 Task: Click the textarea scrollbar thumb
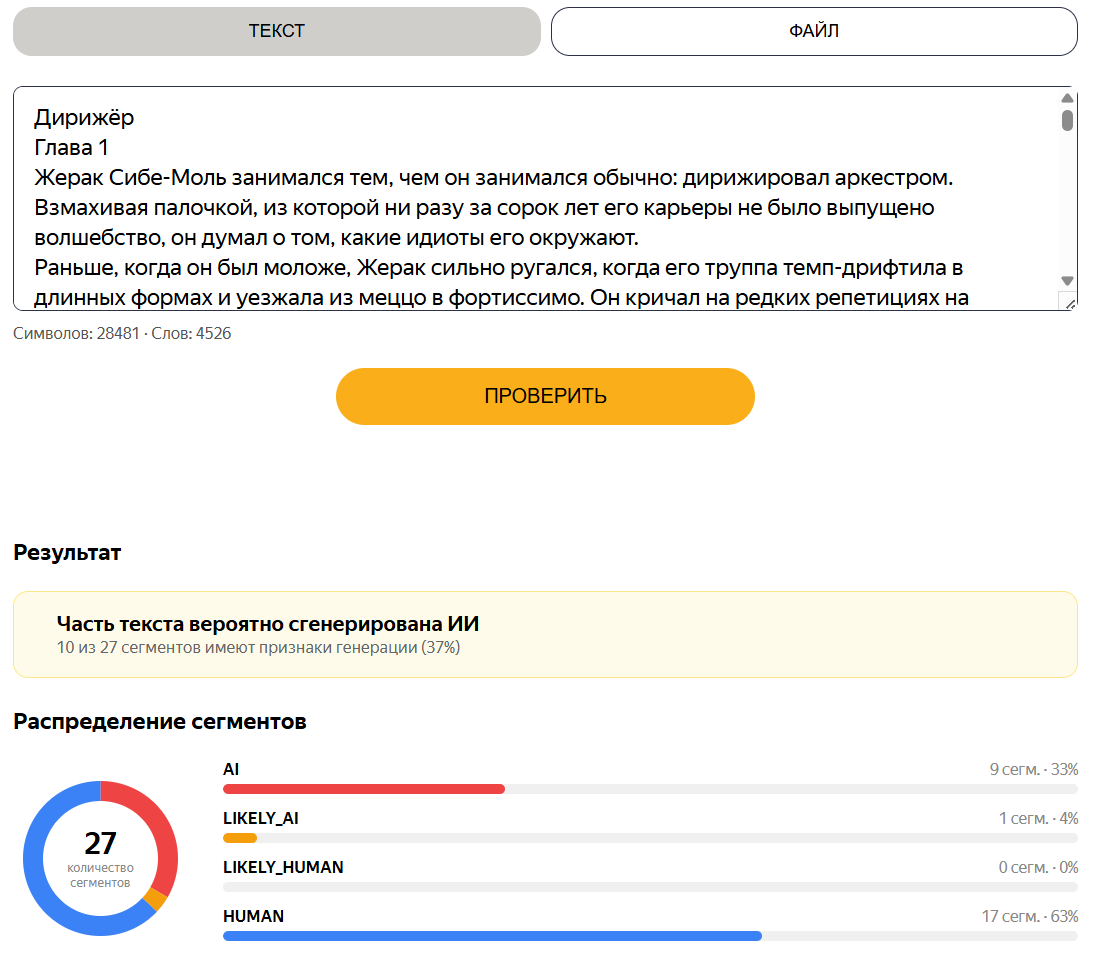pos(1066,120)
